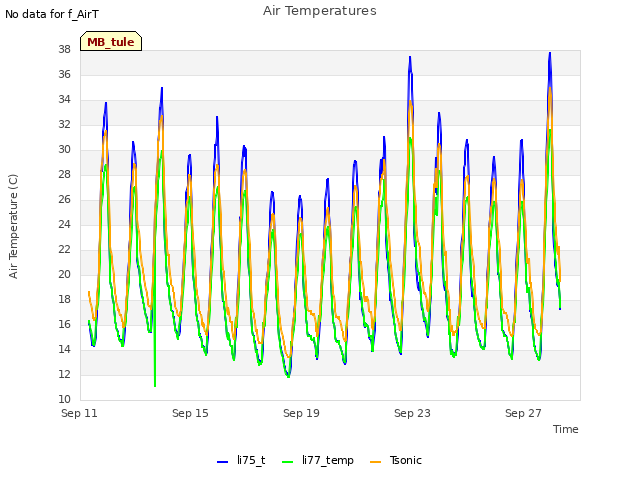Click the blue li75_t legend marker
The width and height of the screenshot is (640, 480).
click(x=222, y=462)
